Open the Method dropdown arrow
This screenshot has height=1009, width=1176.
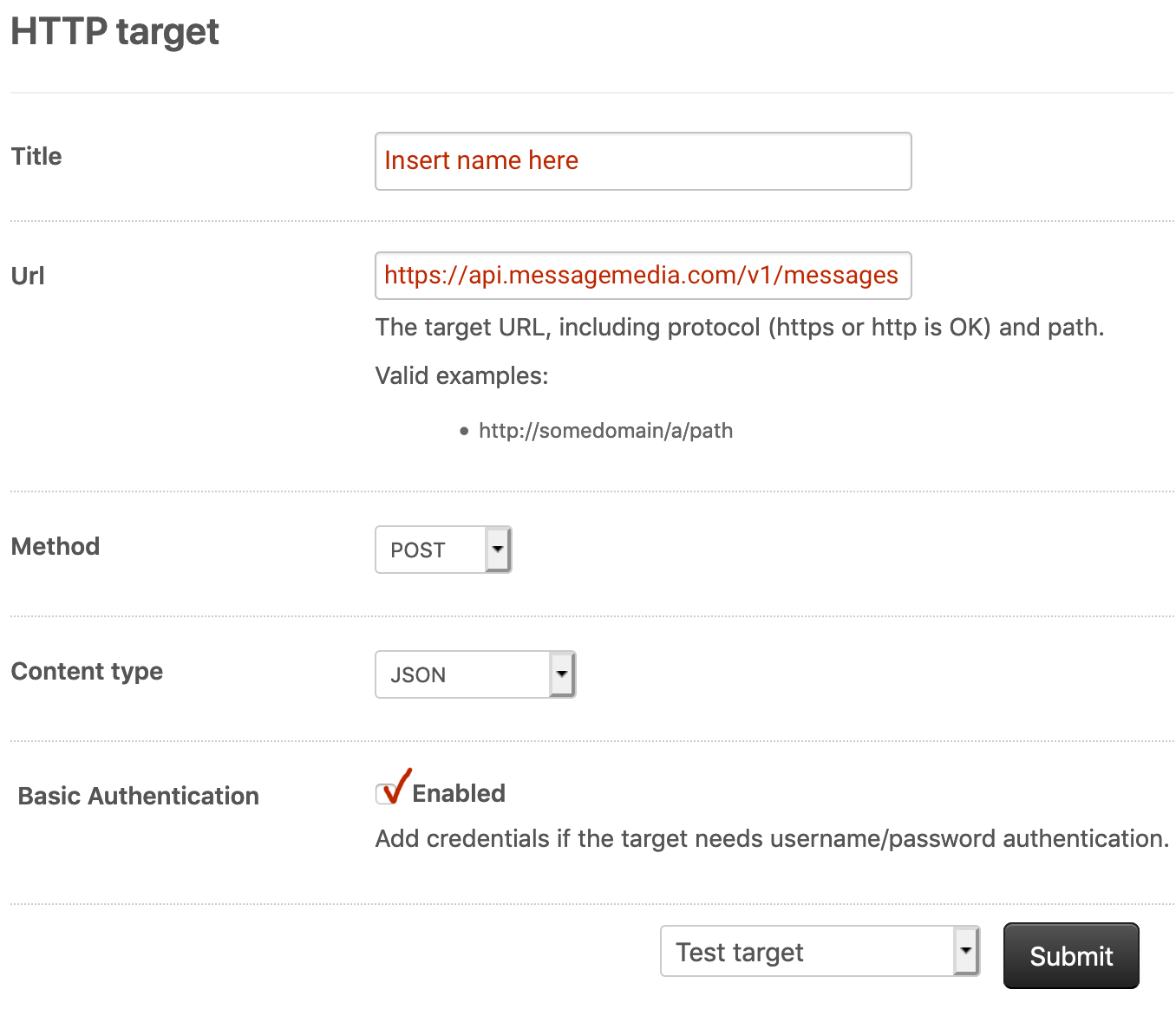tap(496, 549)
